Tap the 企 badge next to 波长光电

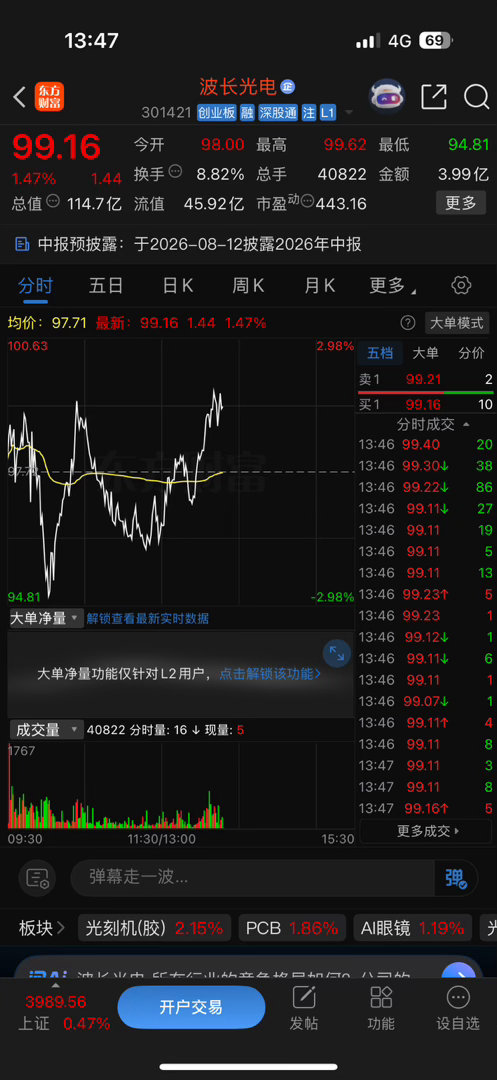pyautogui.click(x=287, y=87)
